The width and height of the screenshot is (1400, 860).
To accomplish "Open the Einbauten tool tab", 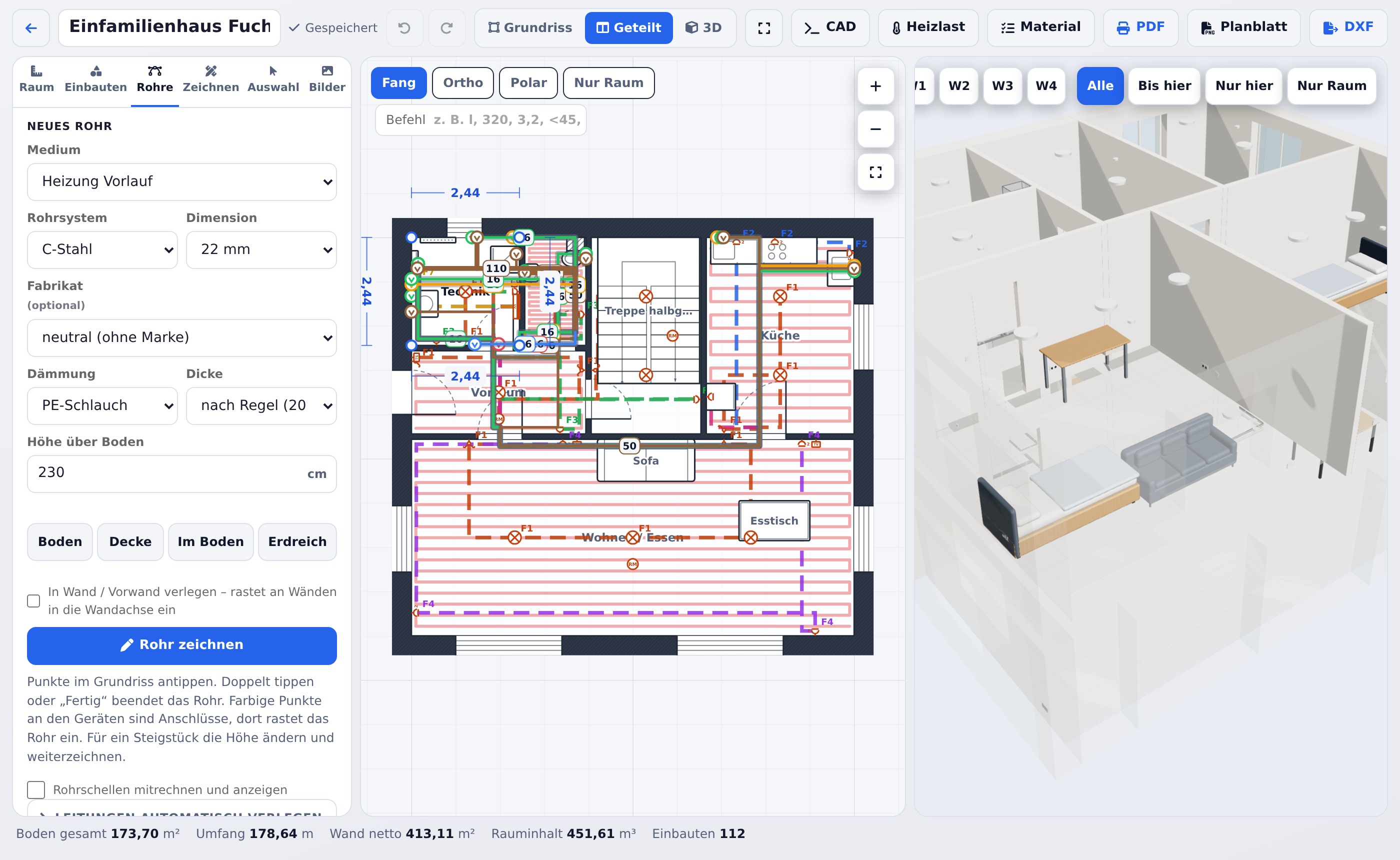I will [x=95, y=79].
